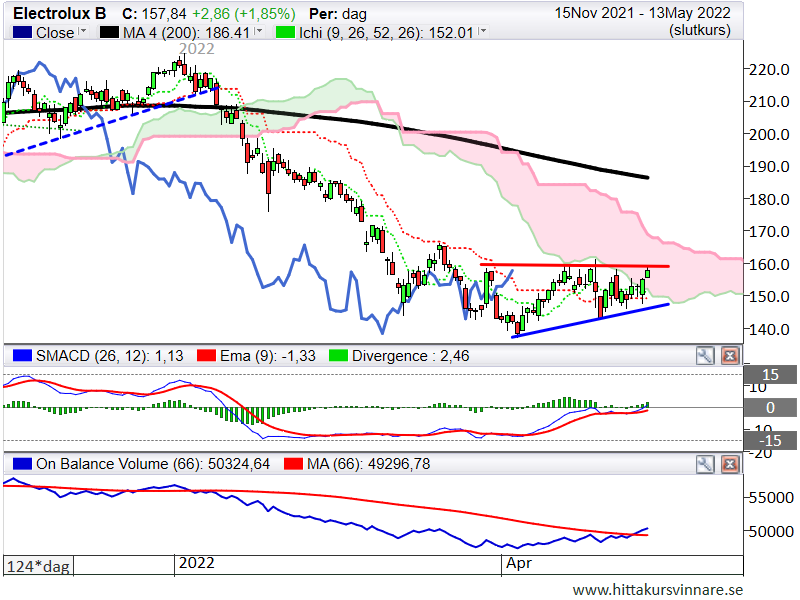The width and height of the screenshot is (800, 600).
Task: Click the red Ema (9) legend swatch
Action: coord(206,356)
